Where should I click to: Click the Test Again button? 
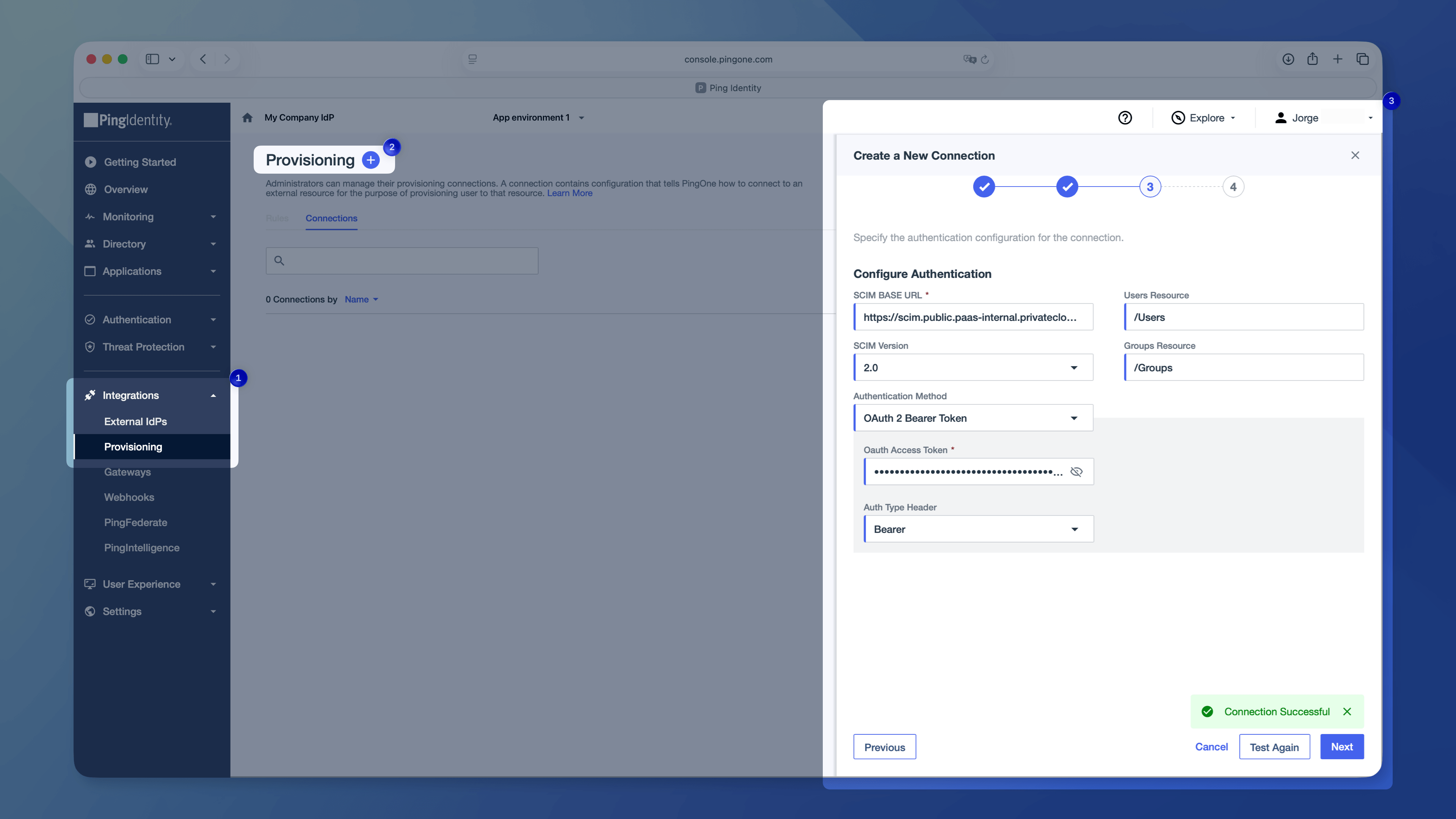coord(1274,747)
